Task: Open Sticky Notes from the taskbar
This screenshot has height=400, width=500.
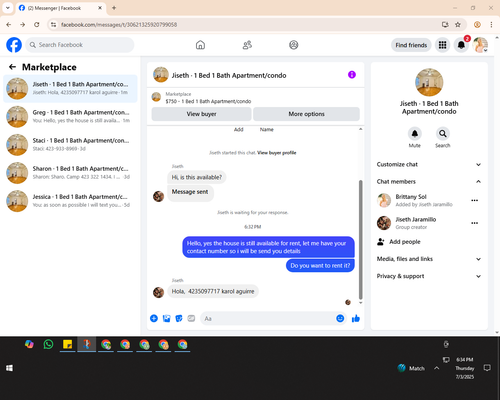Action: (x=68, y=344)
